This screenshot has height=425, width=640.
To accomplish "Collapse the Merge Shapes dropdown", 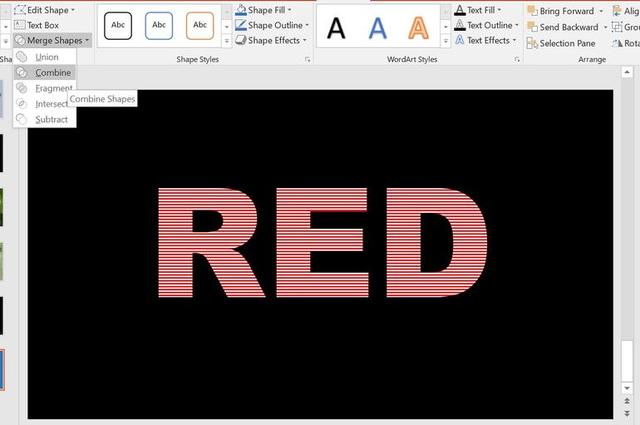I will pos(54,41).
